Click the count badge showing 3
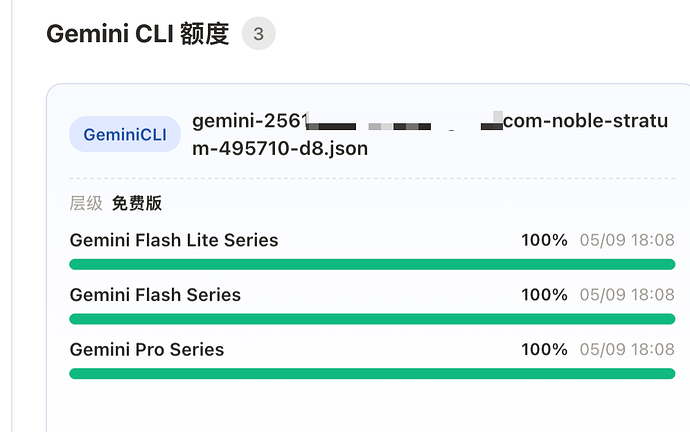Image resolution: width=690 pixels, height=432 pixels. [259, 33]
